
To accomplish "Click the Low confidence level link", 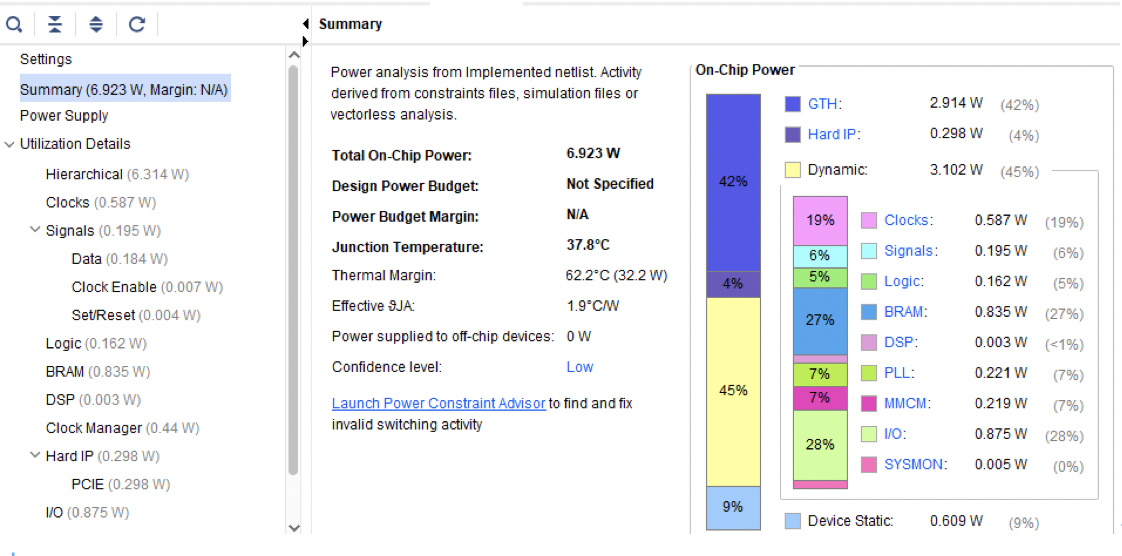I will [x=580, y=367].
